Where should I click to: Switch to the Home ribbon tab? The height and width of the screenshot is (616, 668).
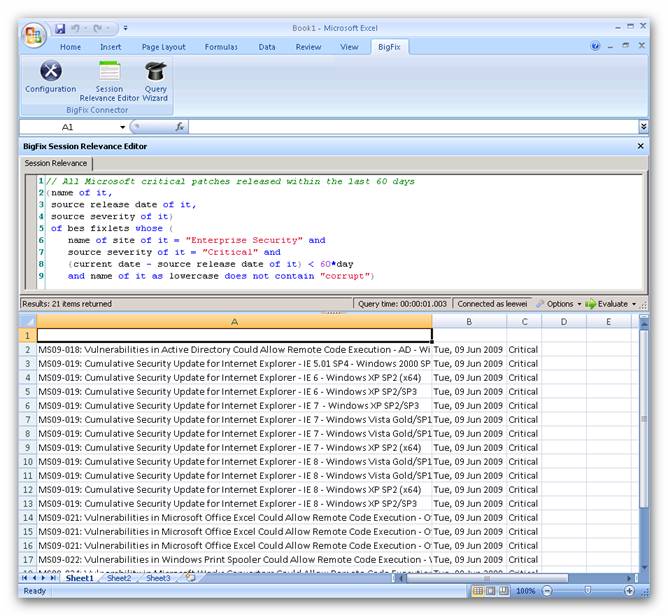tap(70, 47)
